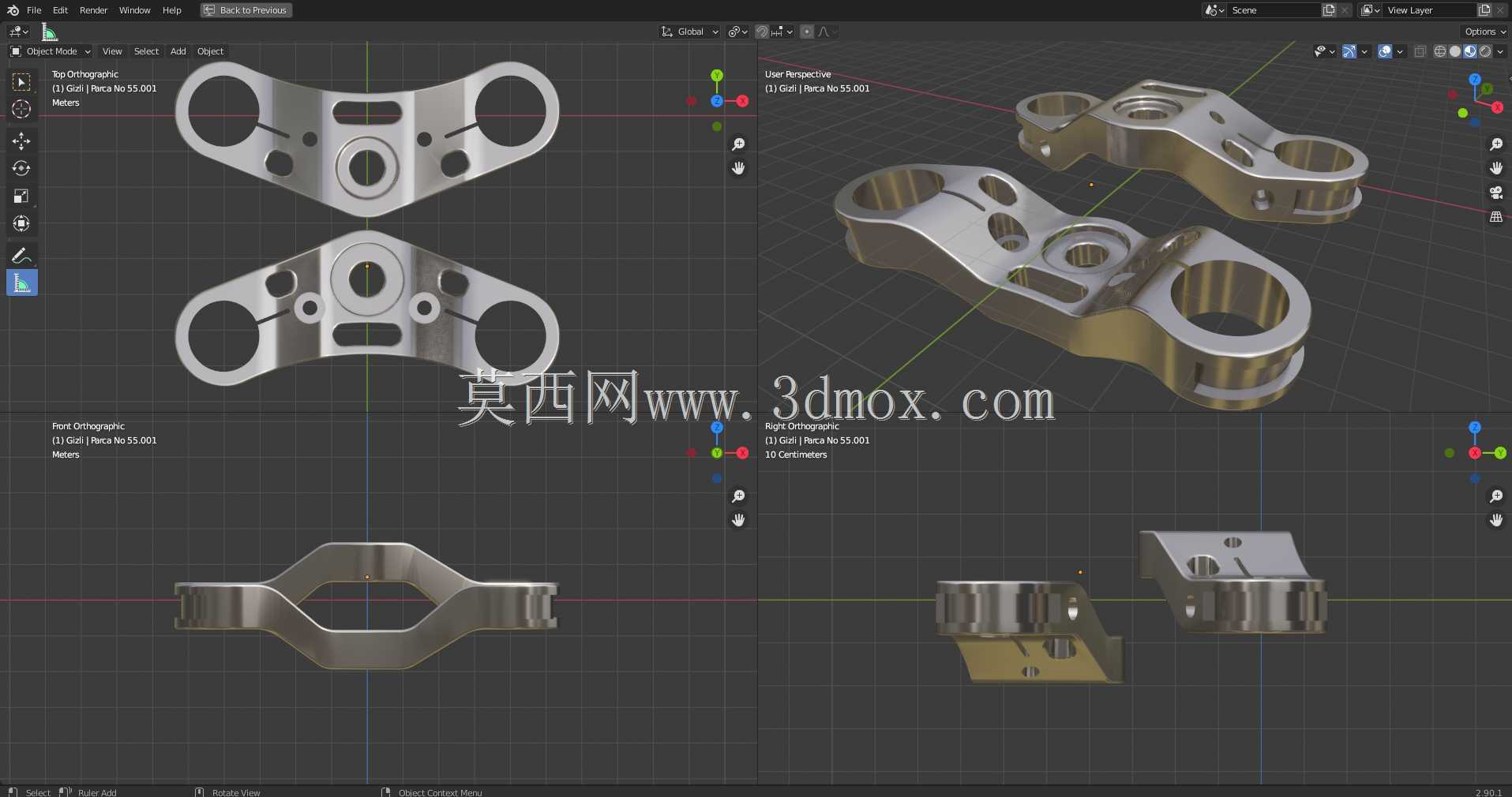Image resolution: width=1512 pixels, height=797 pixels.
Task: Open snapping options dropdown
Action: [x=782, y=32]
